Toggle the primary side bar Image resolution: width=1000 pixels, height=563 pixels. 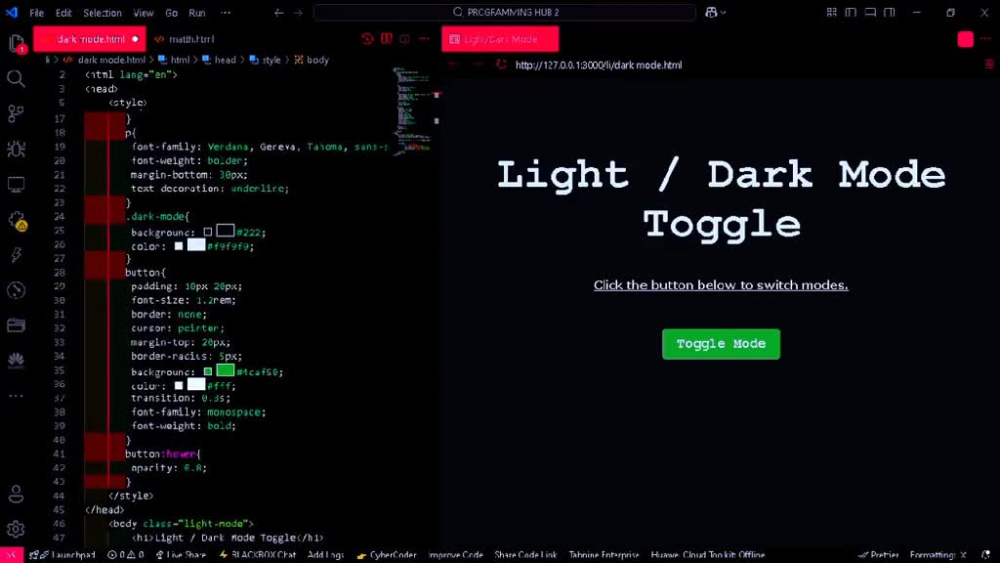851,12
